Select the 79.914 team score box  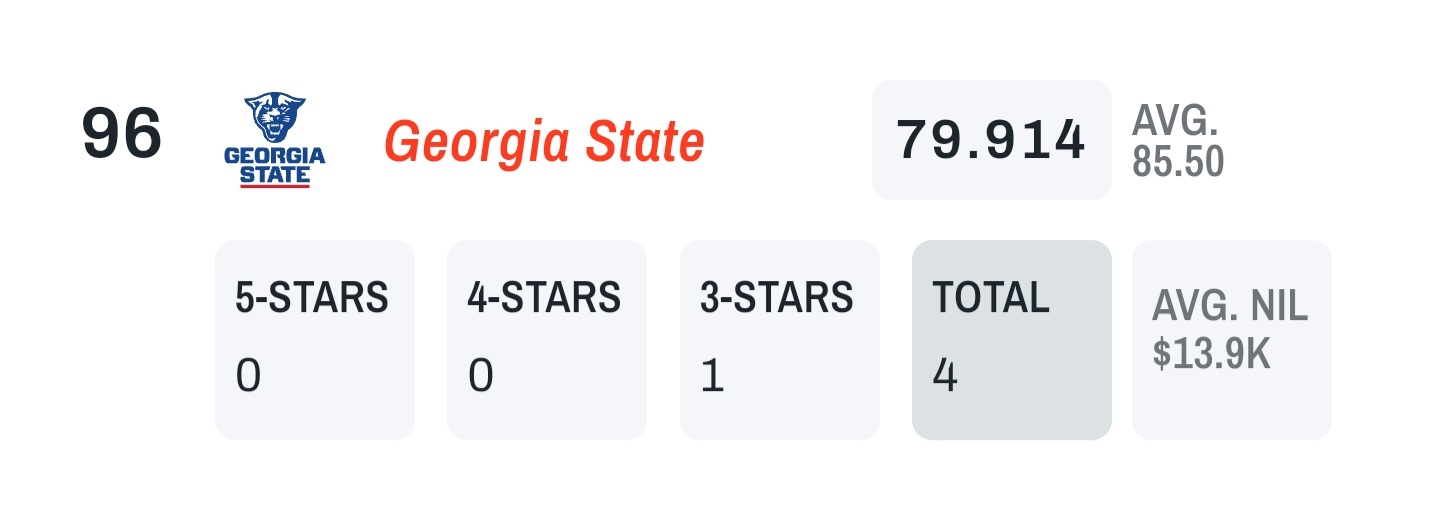coord(991,140)
